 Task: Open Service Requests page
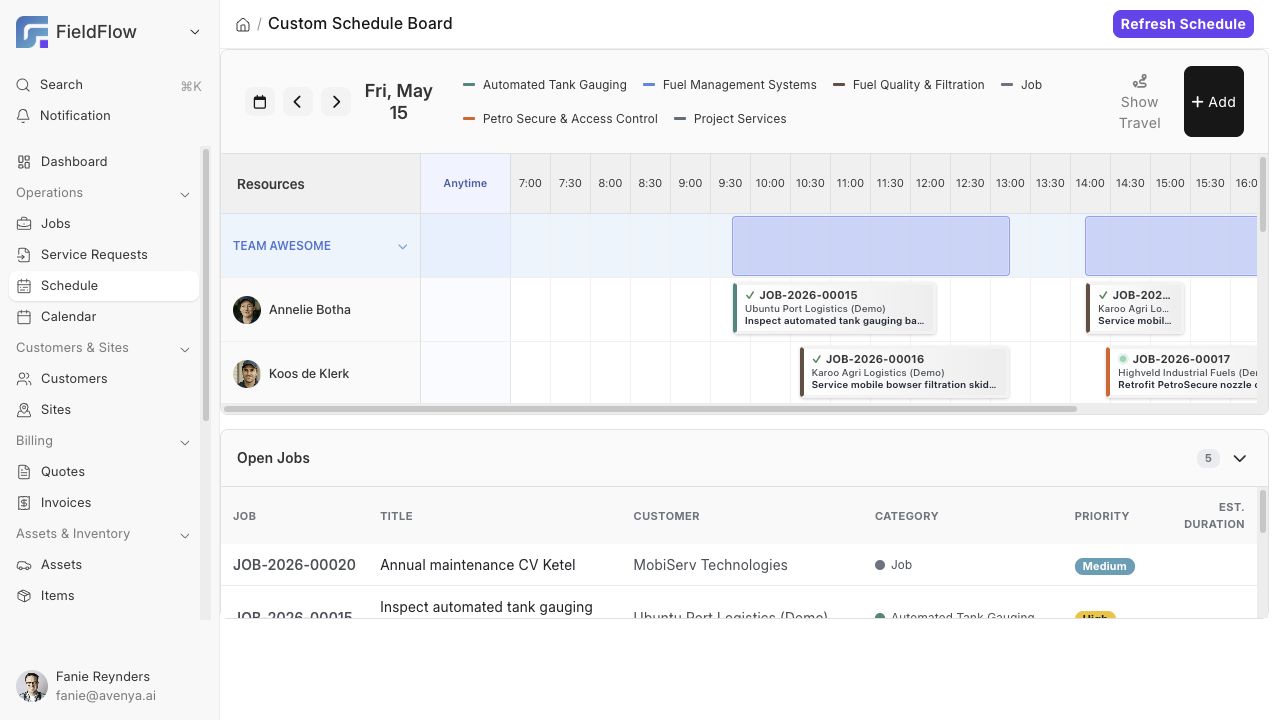coord(104,255)
